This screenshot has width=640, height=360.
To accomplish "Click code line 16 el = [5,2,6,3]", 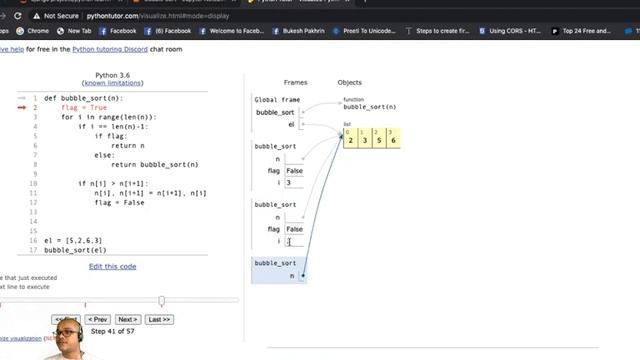I will pos(73,240).
